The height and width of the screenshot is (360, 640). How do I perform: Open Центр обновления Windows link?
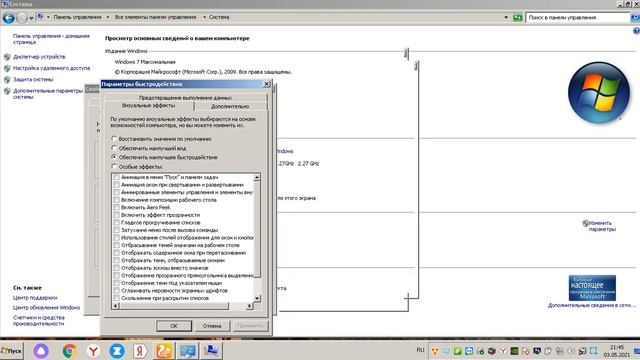pyautogui.click(x=47, y=307)
